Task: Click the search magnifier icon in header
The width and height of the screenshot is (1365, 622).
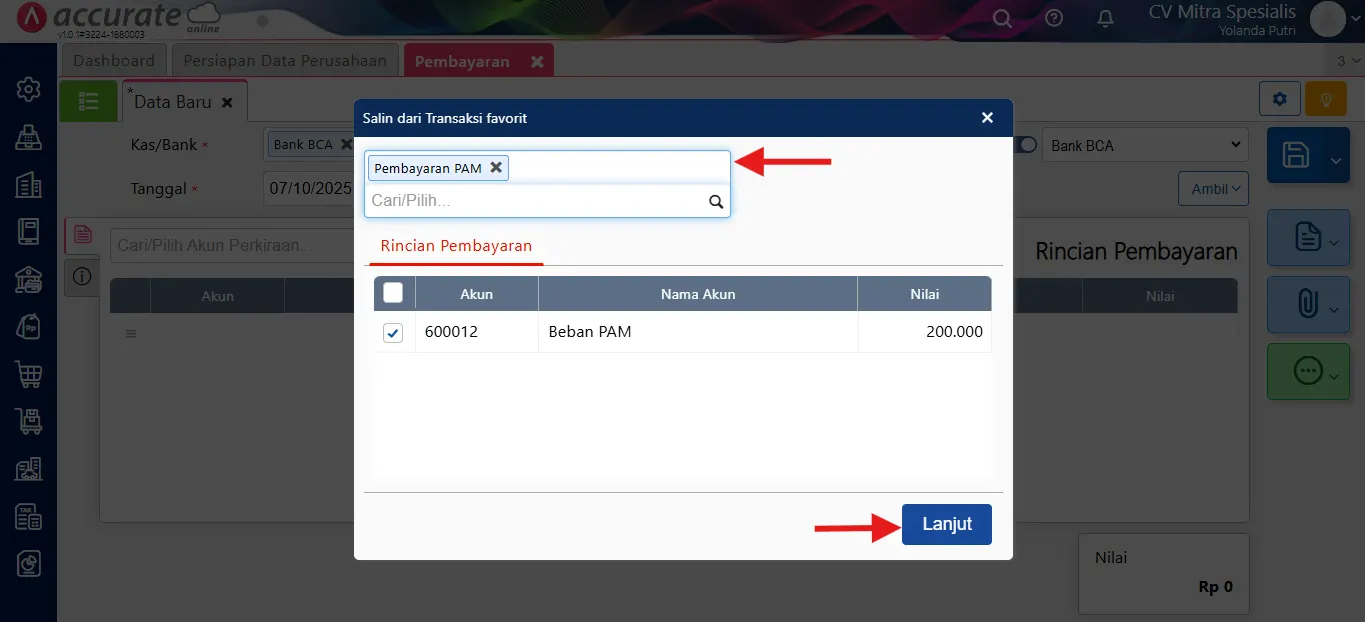Action: [x=1002, y=18]
